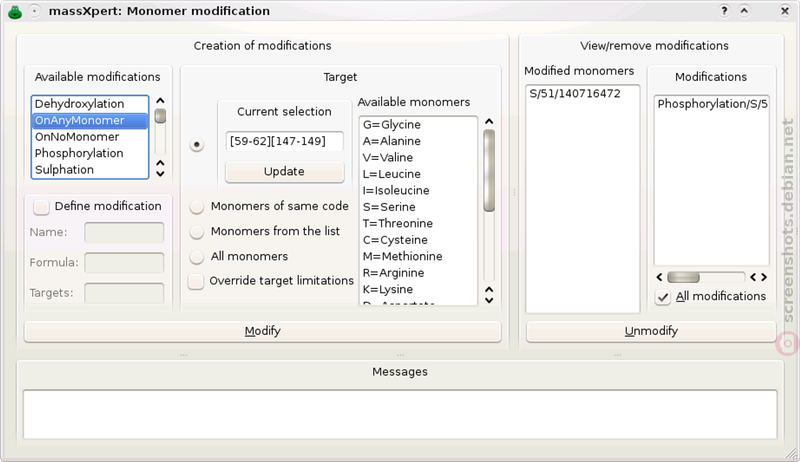Enable Override target limitations checkbox

pos(196,281)
